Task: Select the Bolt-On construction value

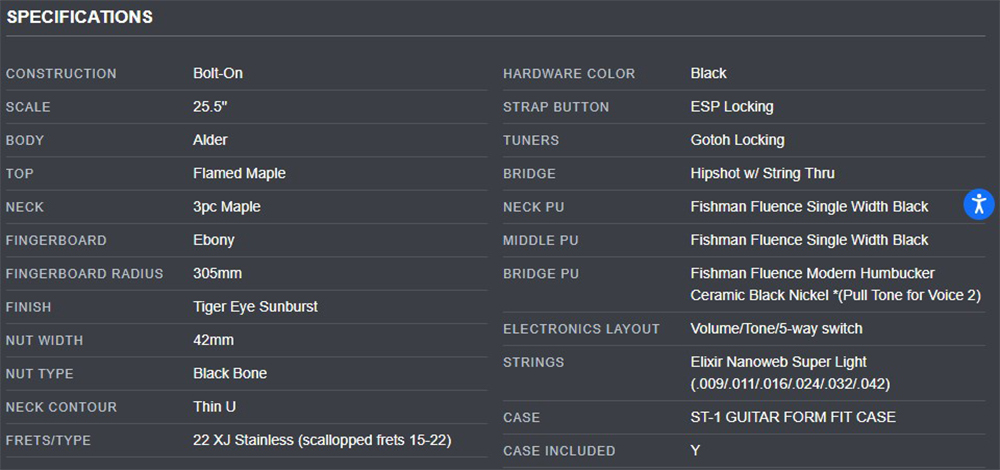Action: 218,73
